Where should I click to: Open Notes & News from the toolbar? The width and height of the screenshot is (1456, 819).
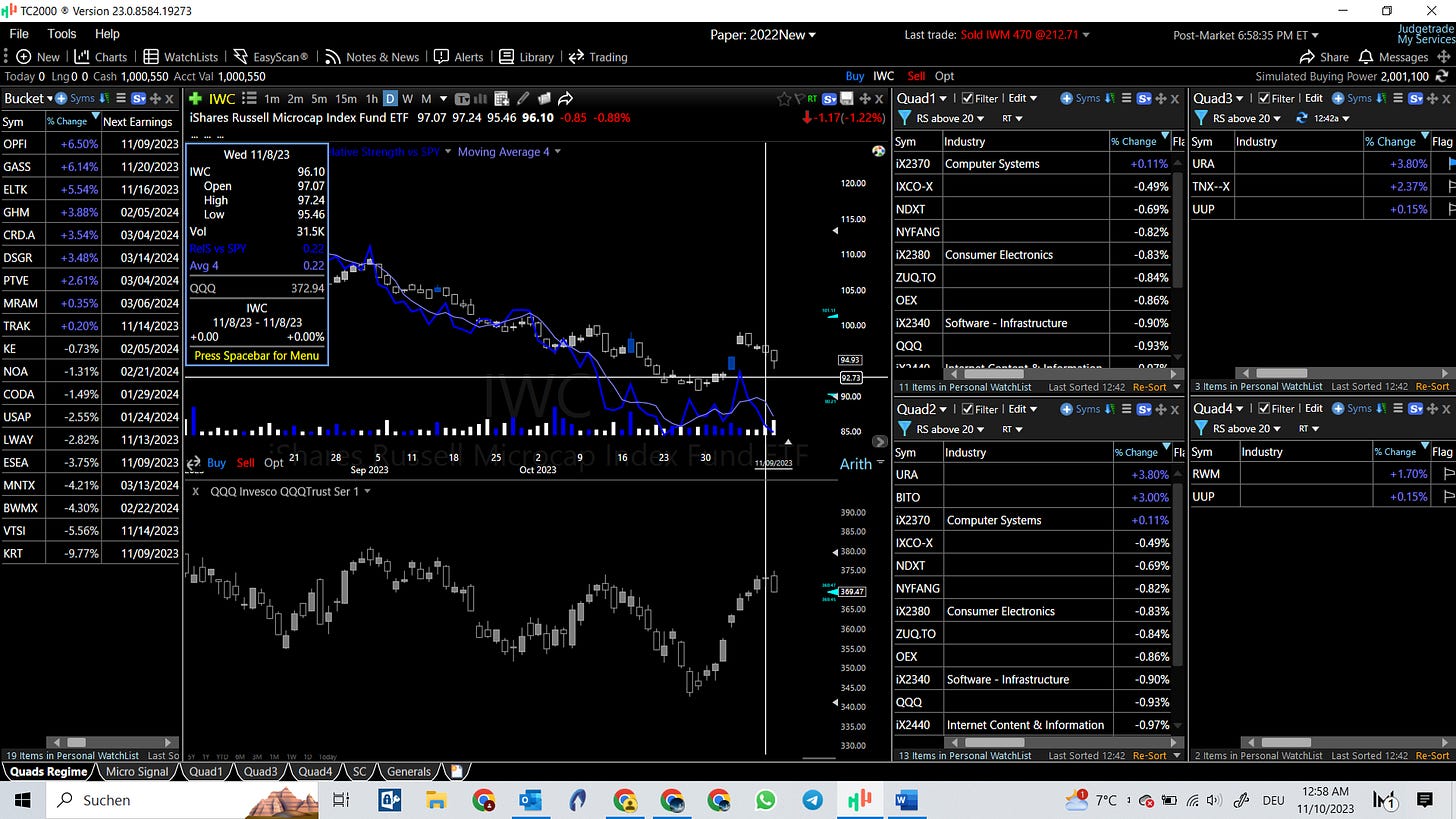(x=372, y=57)
